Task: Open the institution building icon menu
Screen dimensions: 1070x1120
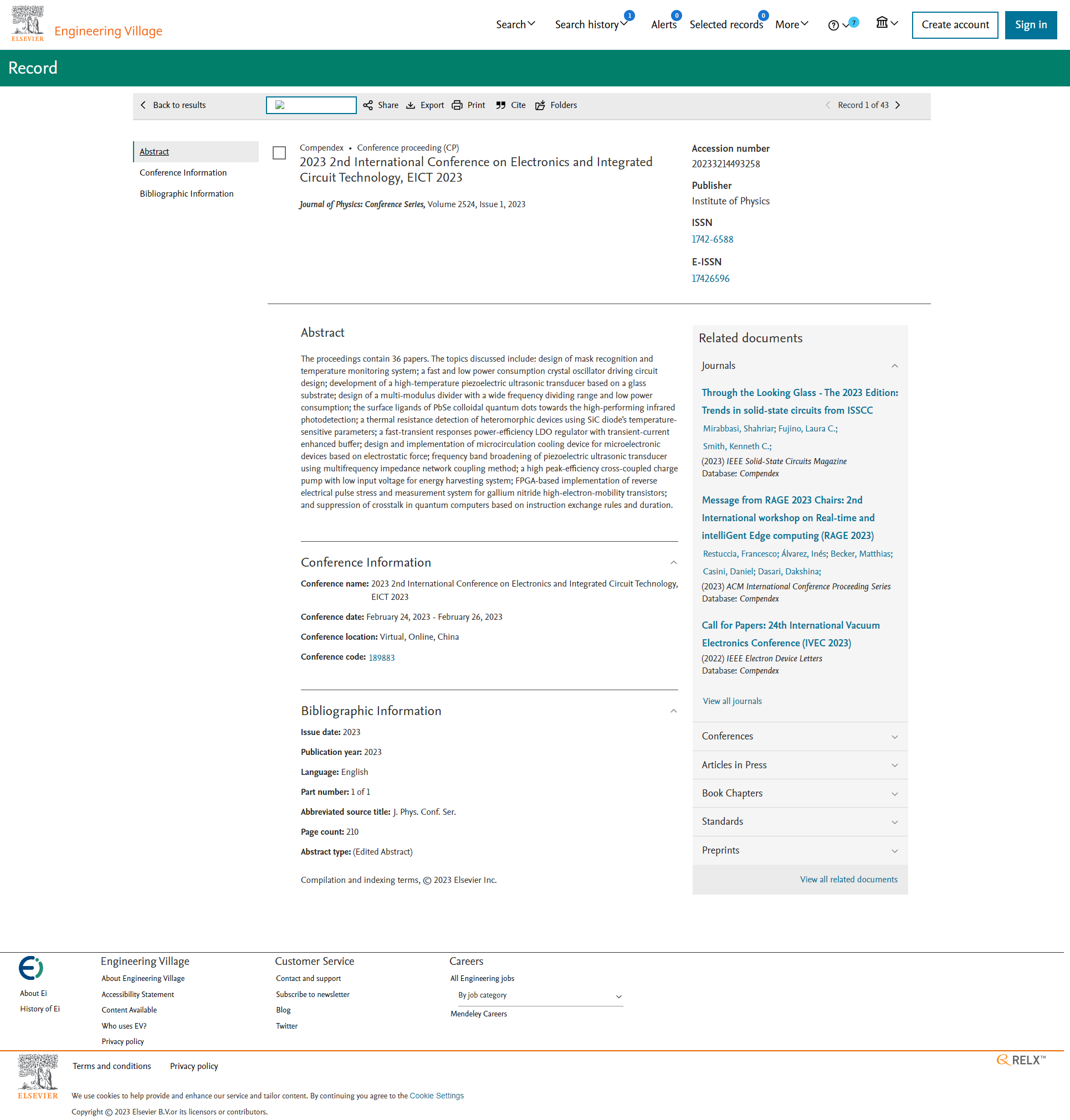Action: pos(882,23)
